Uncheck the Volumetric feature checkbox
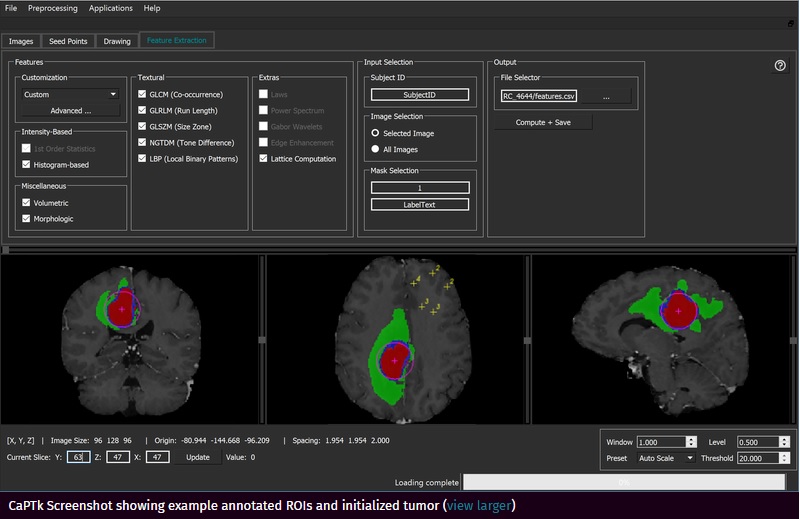 coord(26,202)
